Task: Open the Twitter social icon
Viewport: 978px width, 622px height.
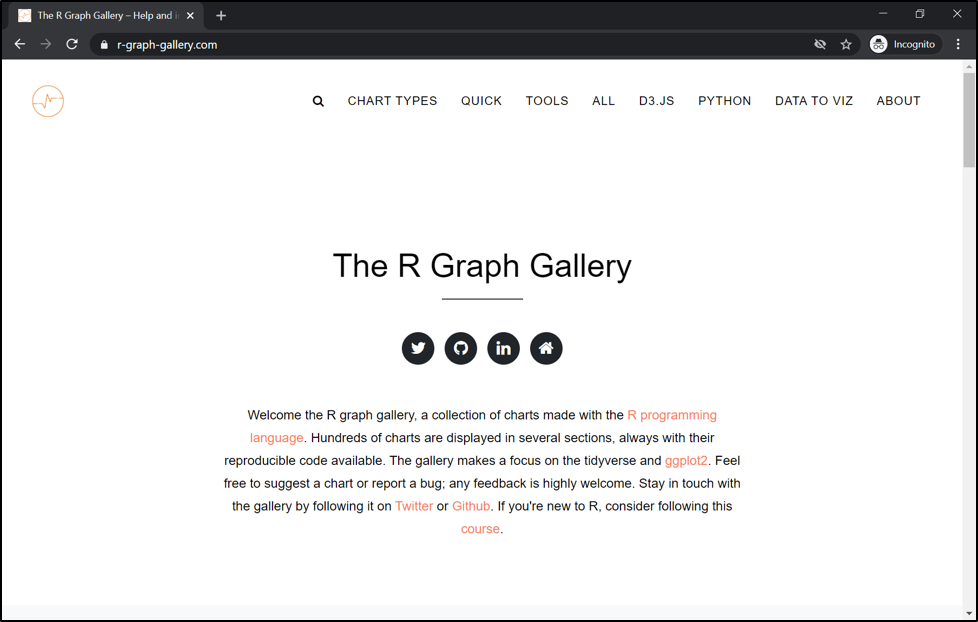Action: tap(418, 348)
